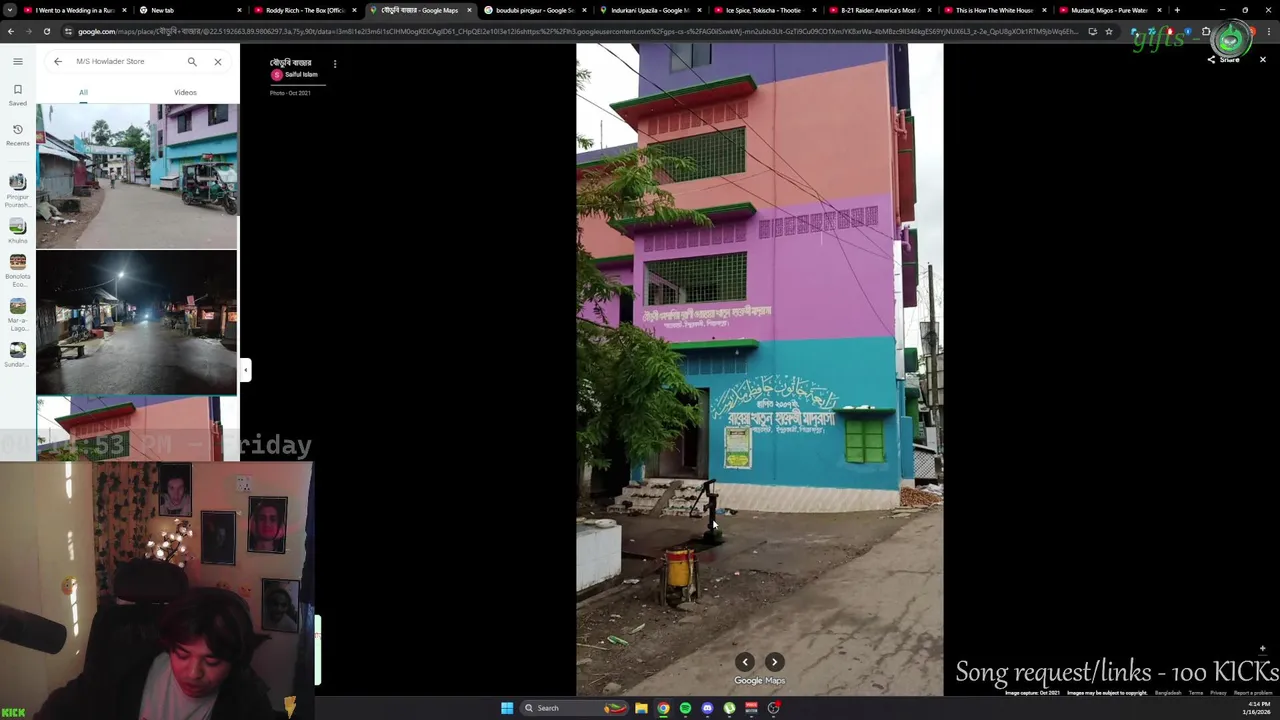Open Spotify from the taskbar
Viewport: 1280px width, 720px height.
tap(685, 708)
